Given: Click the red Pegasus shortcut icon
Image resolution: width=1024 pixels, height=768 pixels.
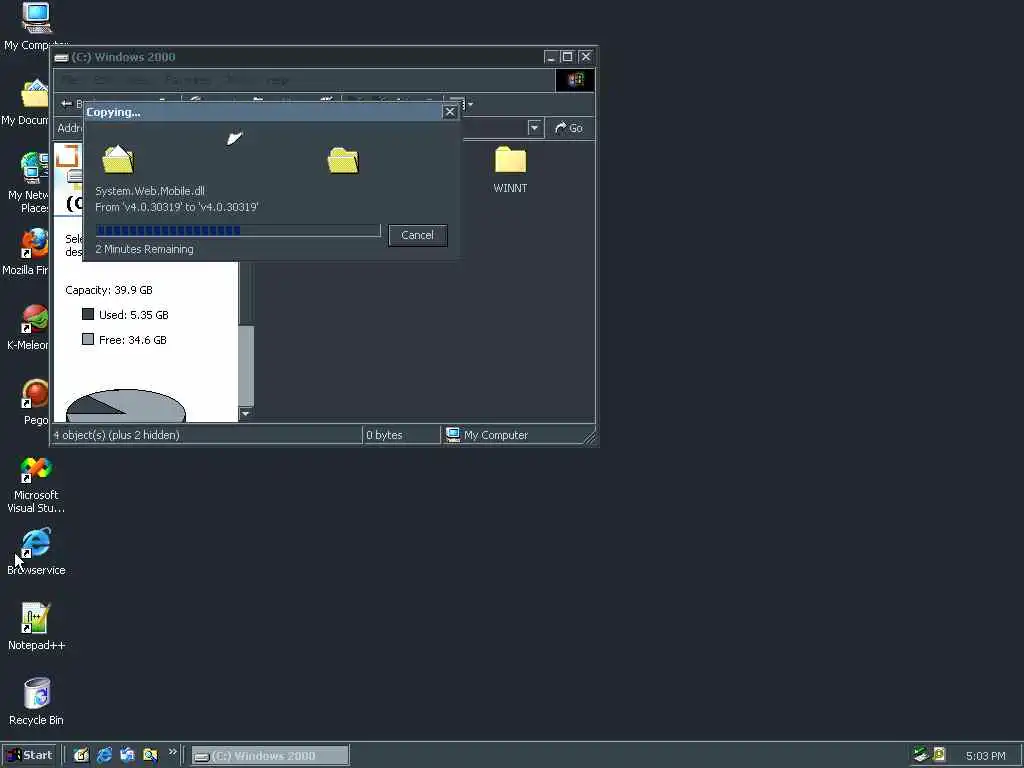Looking at the screenshot, I should coord(35,394).
